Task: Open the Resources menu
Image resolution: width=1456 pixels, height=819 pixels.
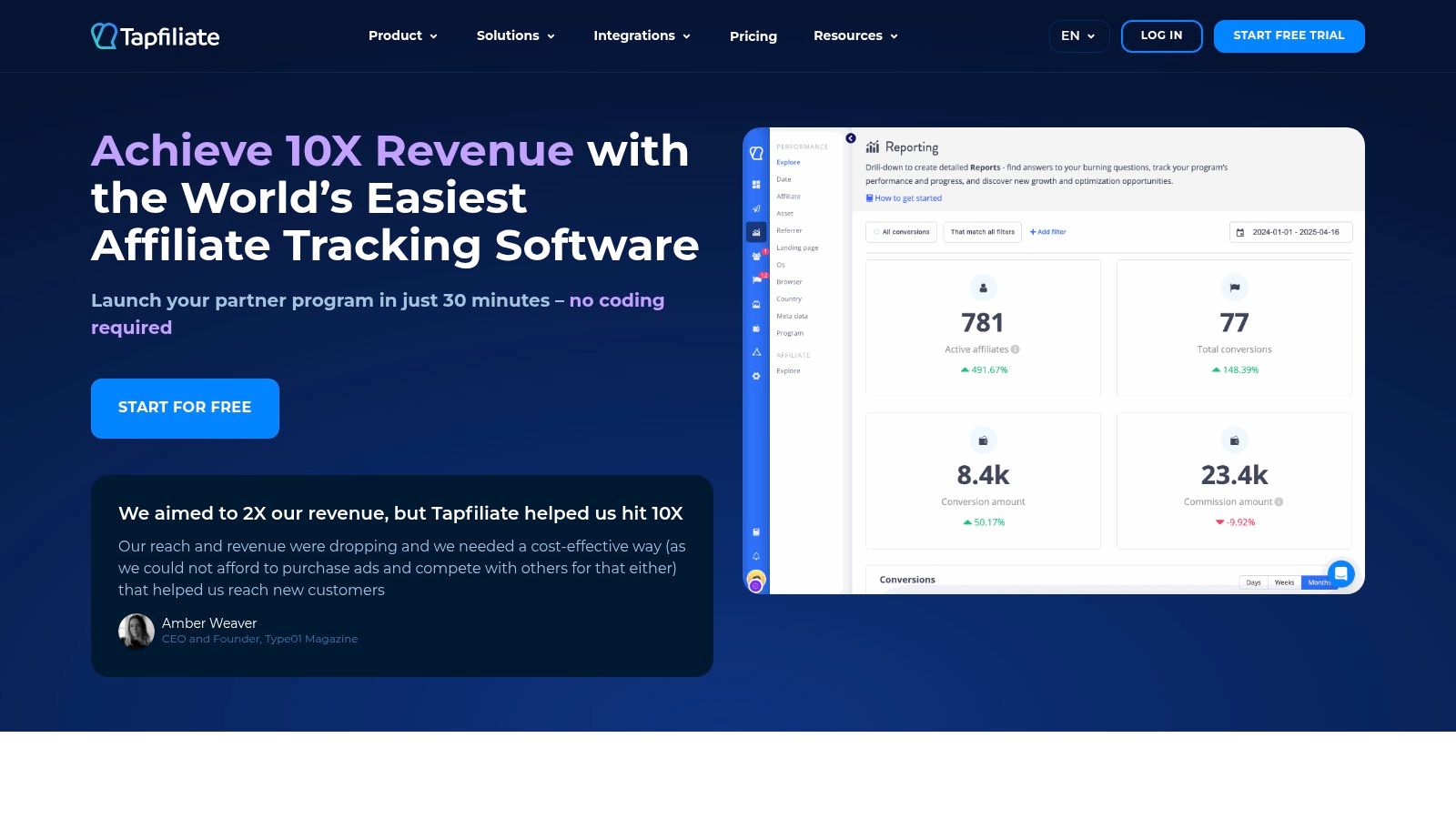Action: pos(855,35)
